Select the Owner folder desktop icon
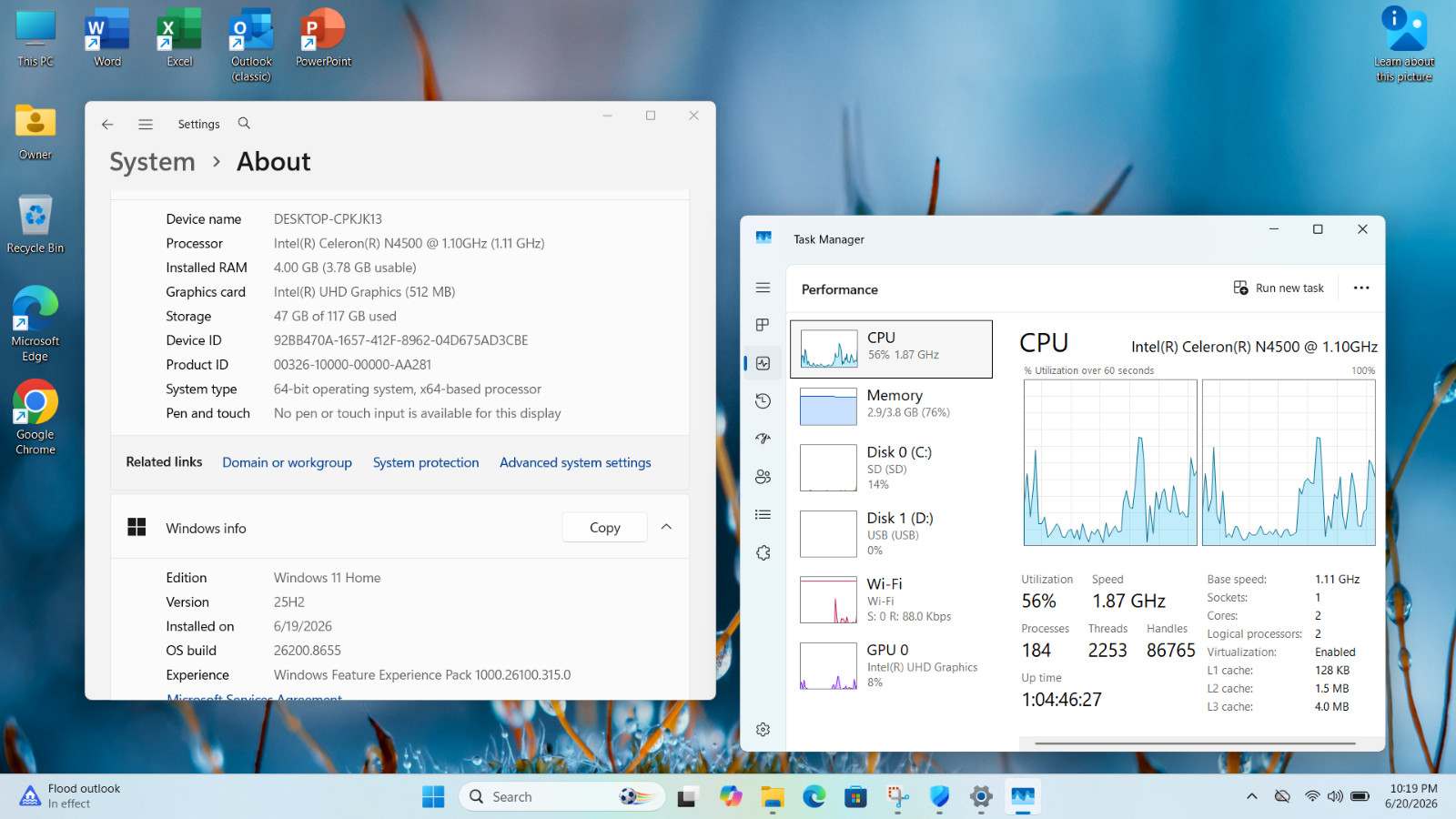This screenshot has width=1456, height=819. 35,132
